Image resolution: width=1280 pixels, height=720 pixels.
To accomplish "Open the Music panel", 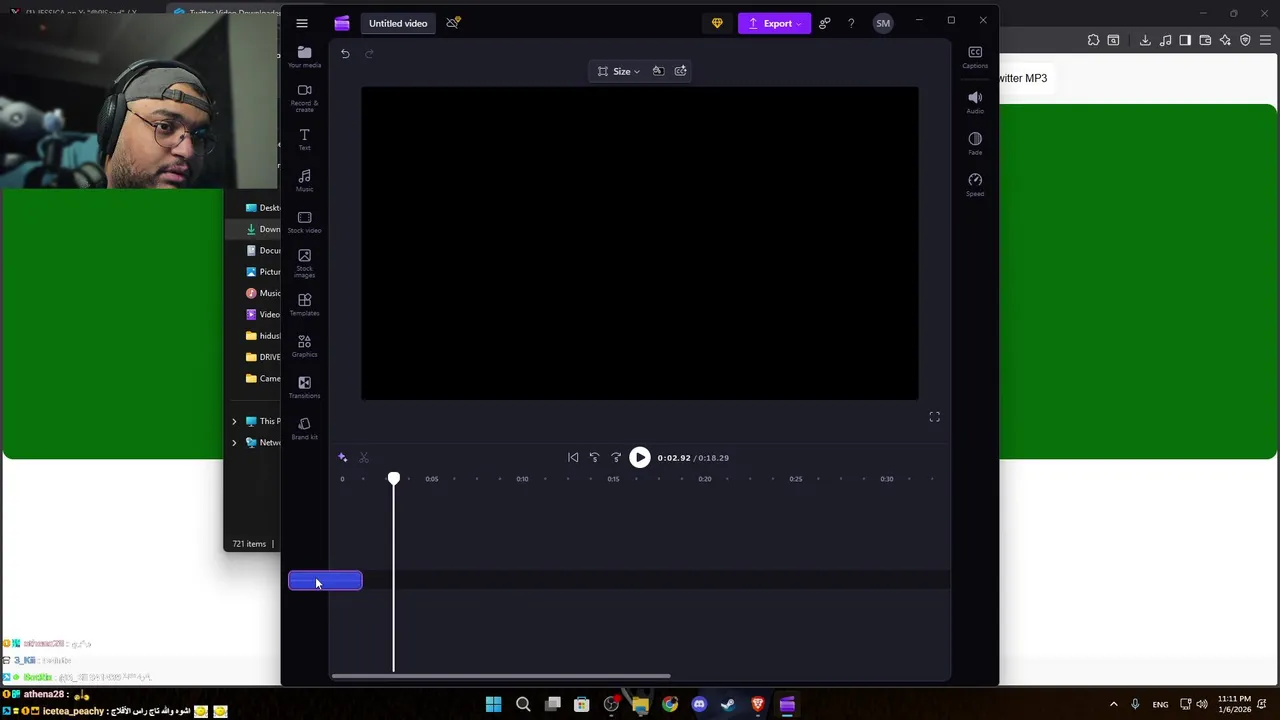I will (305, 180).
